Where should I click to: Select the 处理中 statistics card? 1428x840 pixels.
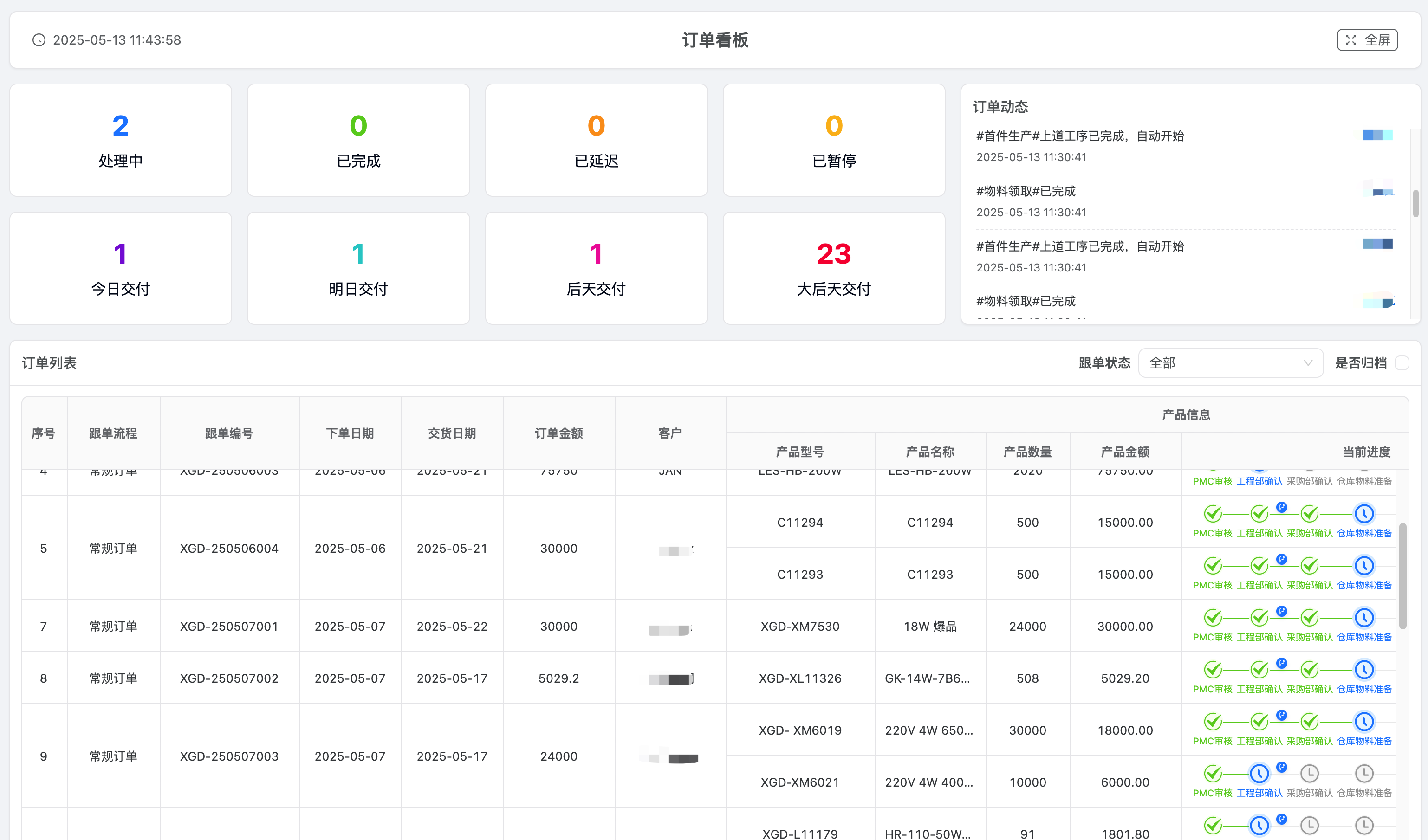coord(121,141)
